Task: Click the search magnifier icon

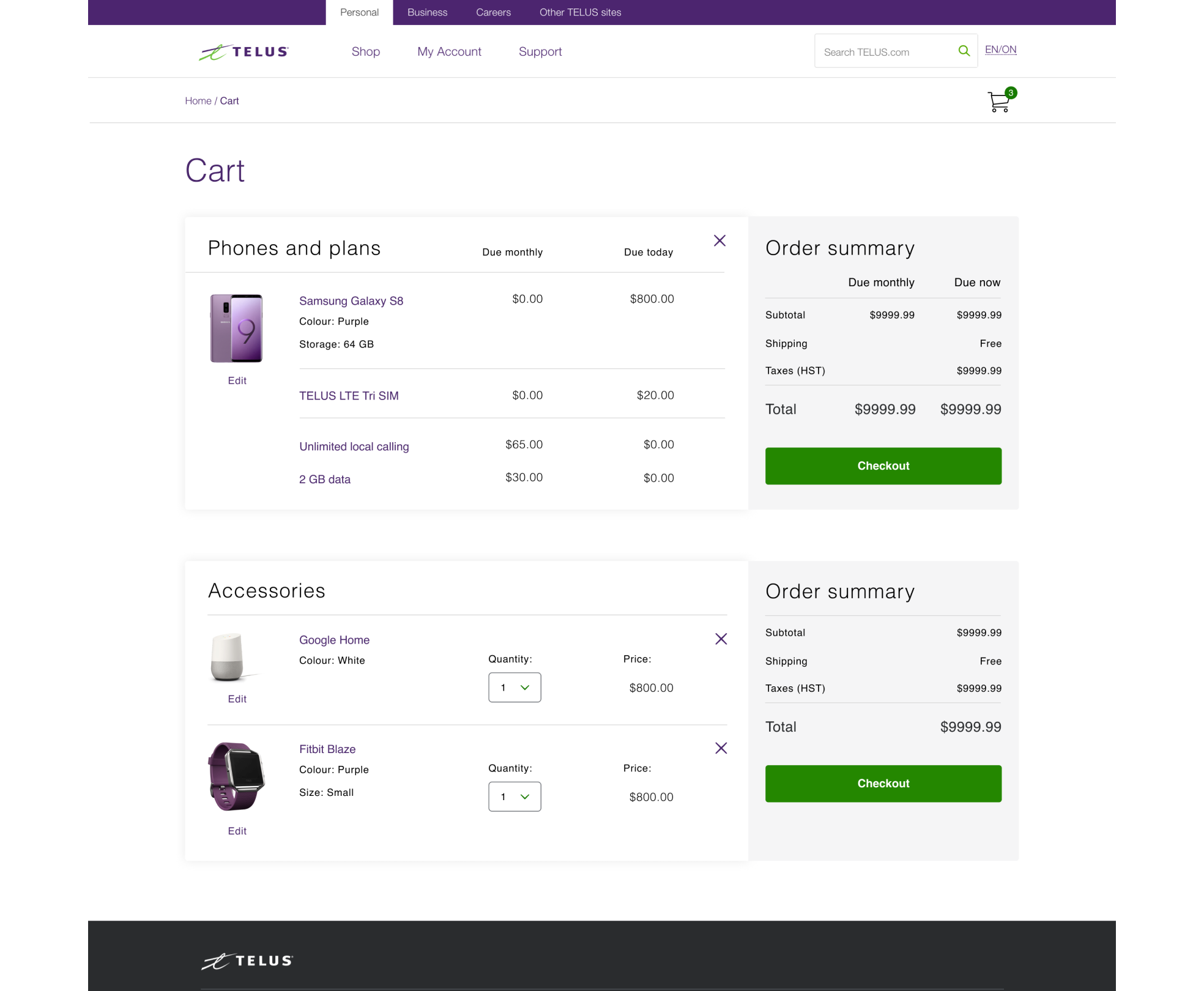Action: [x=964, y=51]
